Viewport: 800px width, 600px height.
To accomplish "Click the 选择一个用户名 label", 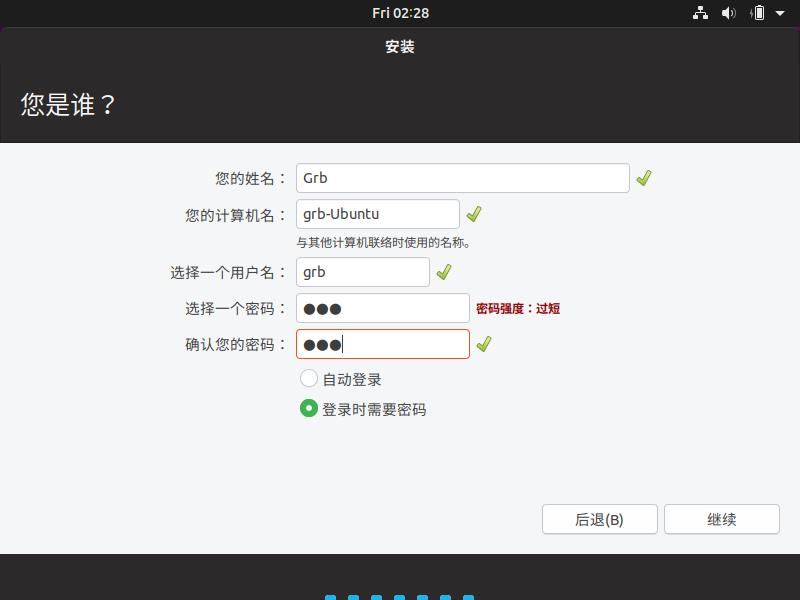I will point(228,272).
